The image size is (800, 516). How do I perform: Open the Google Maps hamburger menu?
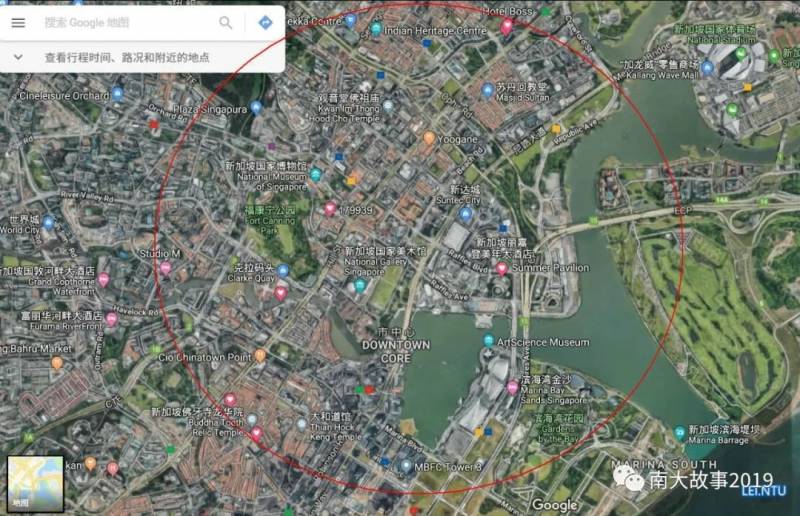click(18, 23)
